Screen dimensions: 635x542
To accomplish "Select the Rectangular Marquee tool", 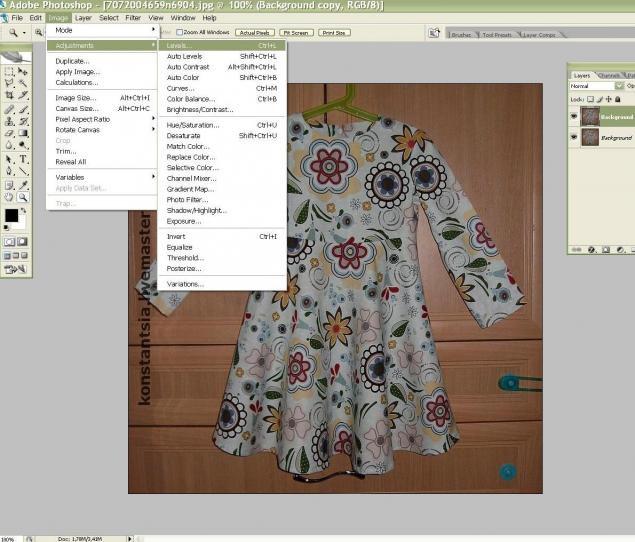I will pos(9,72).
